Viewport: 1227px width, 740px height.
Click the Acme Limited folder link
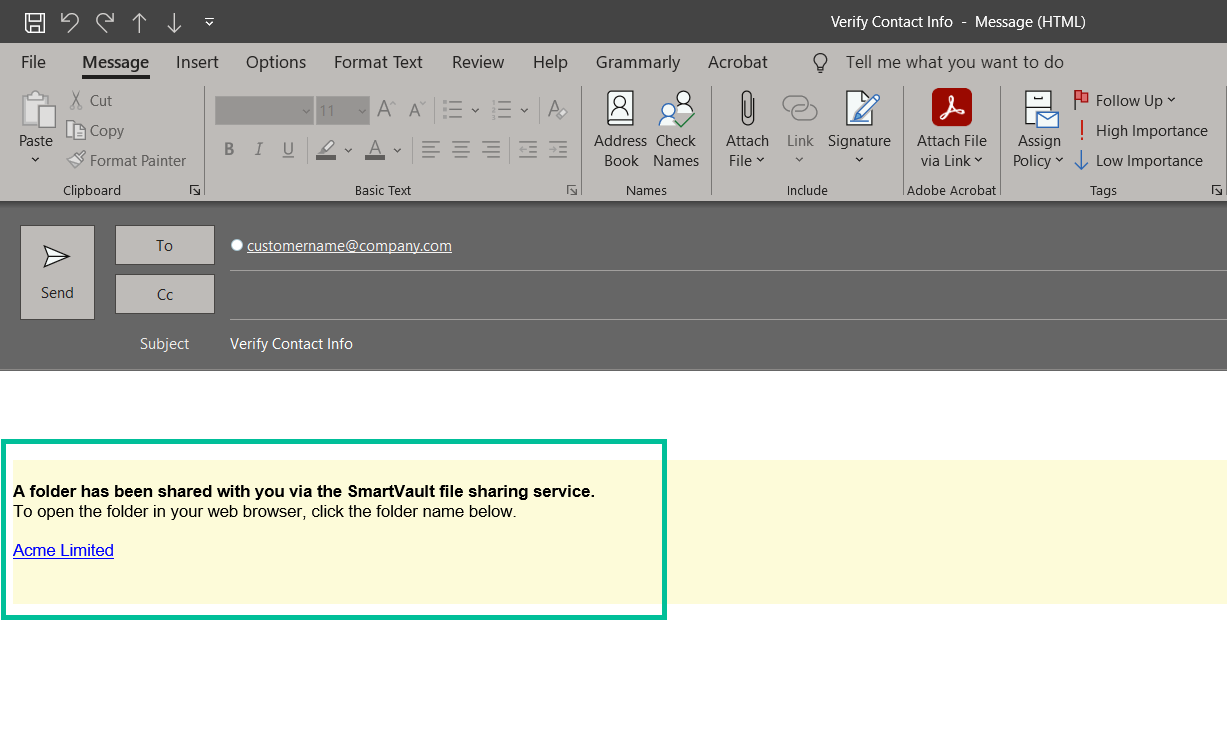click(x=63, y=550)
